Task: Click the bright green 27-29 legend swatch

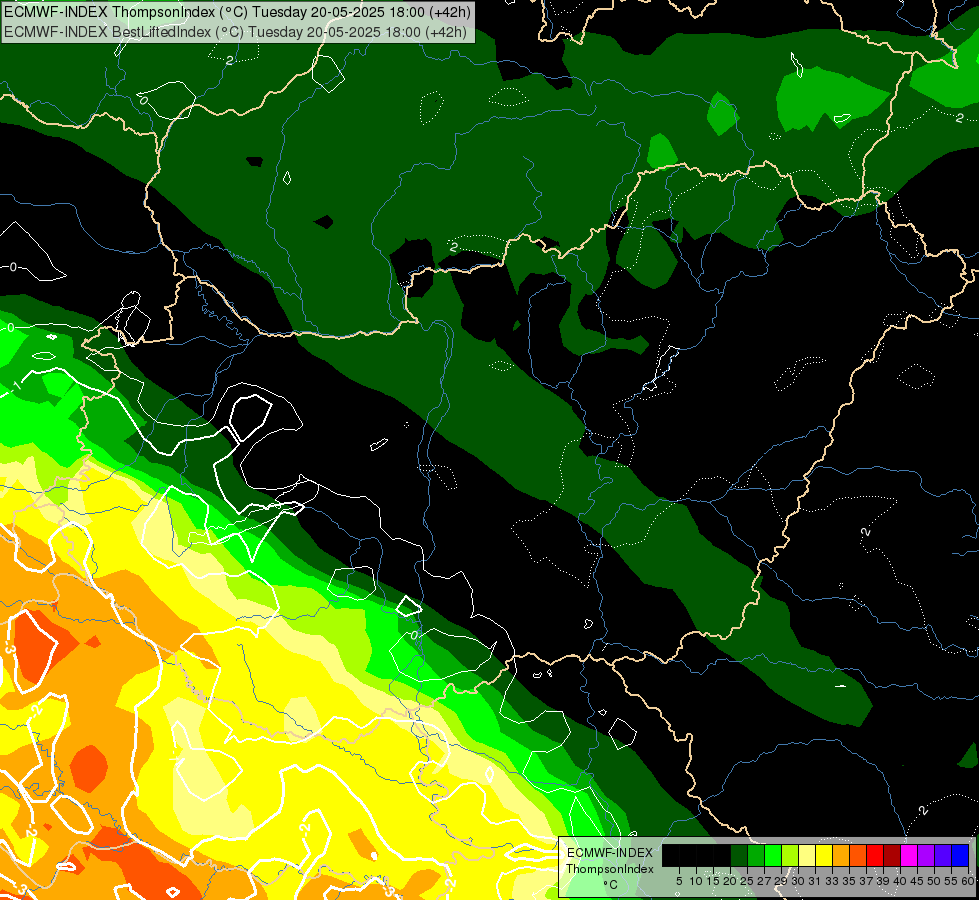Action: tap(773, 856)
